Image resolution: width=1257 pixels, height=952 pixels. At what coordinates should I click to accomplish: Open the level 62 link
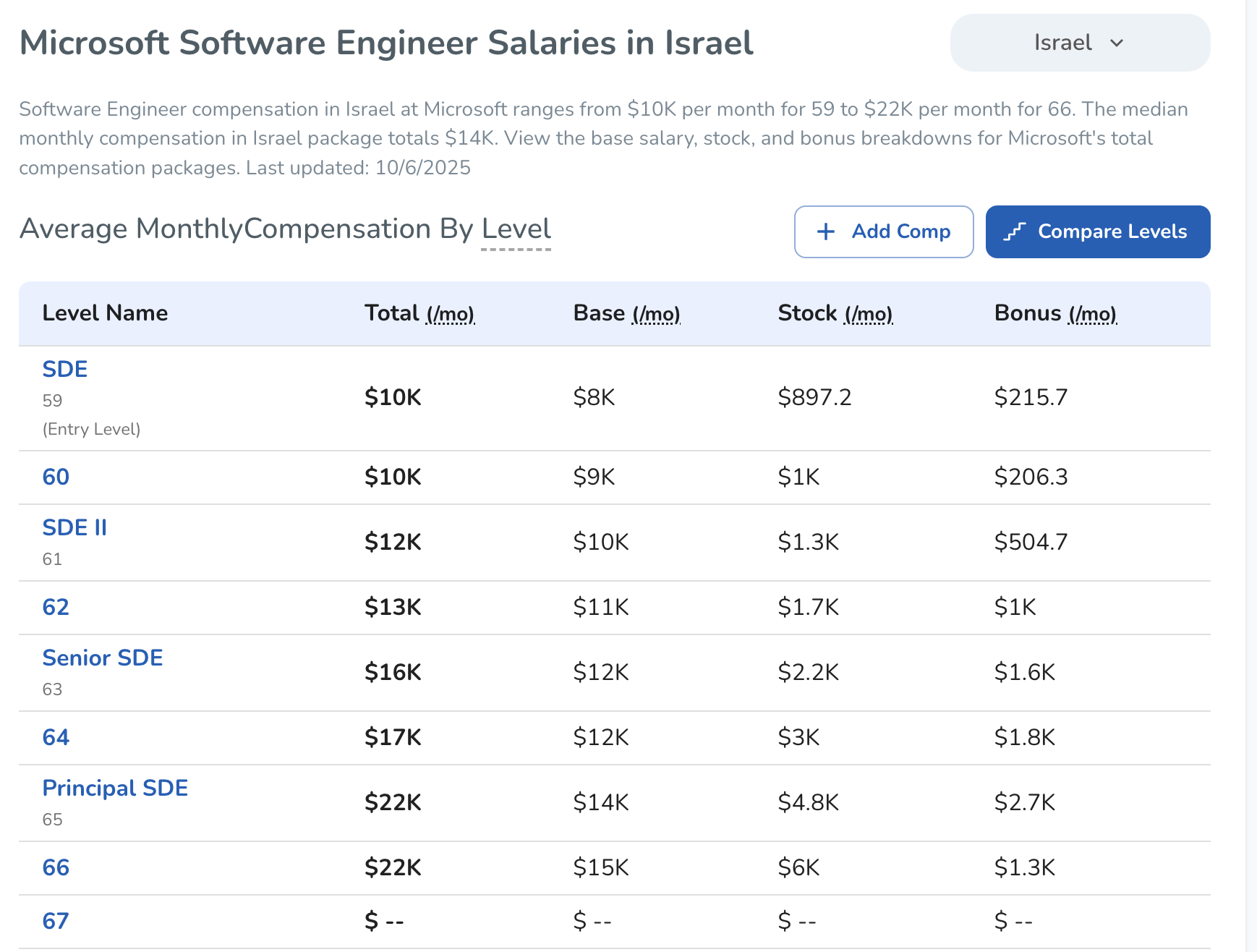point(56,607)
